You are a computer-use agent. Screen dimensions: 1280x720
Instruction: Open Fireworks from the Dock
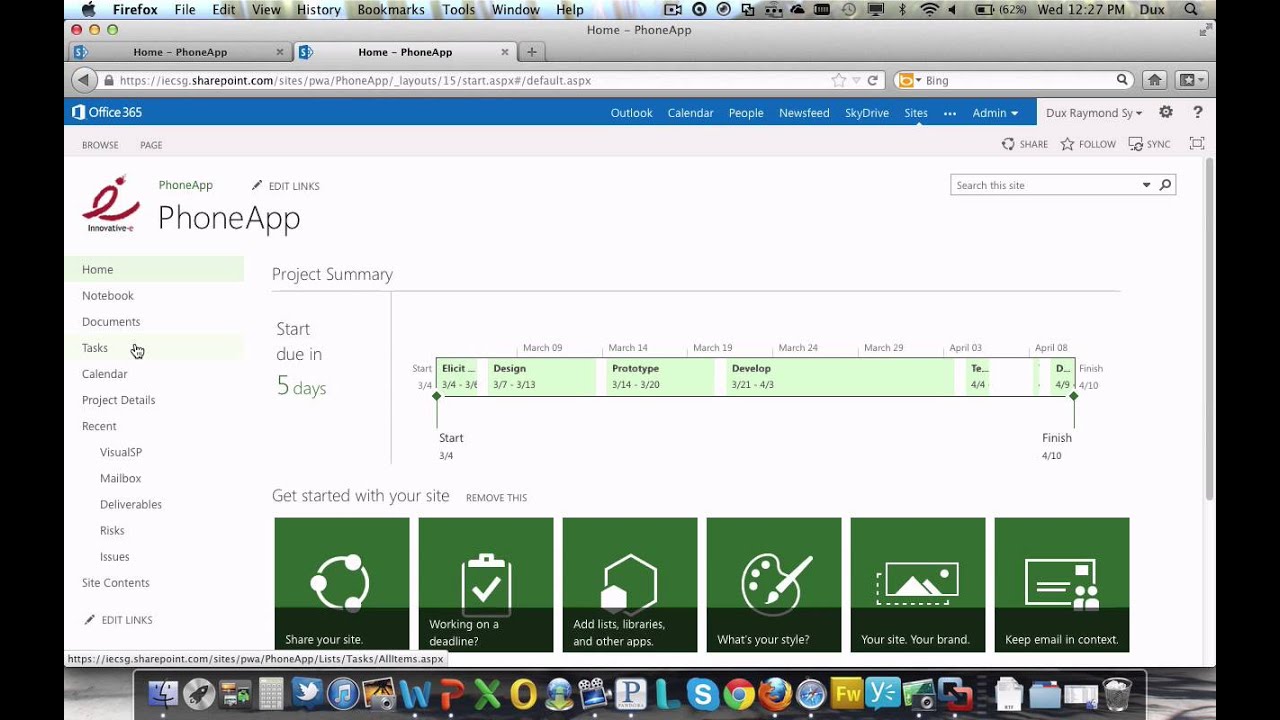(847, 693)
